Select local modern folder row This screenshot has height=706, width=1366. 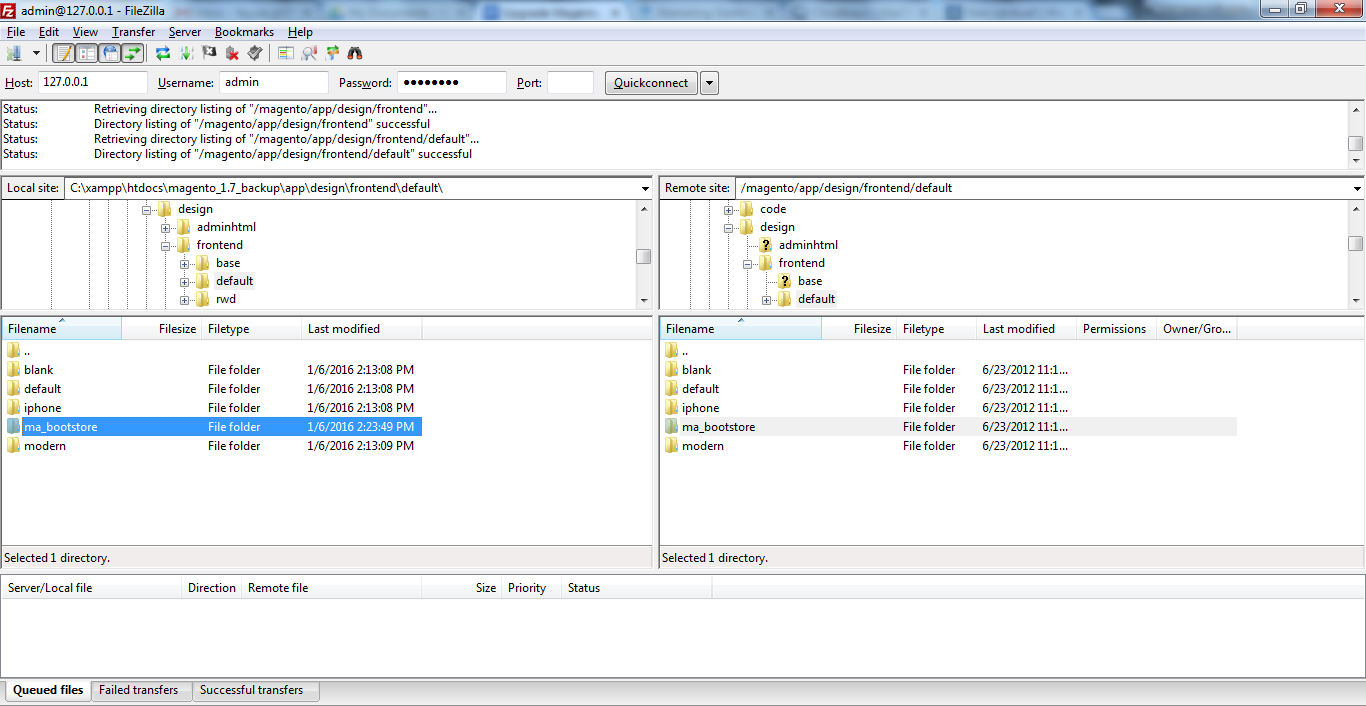[x=212, y=446]
